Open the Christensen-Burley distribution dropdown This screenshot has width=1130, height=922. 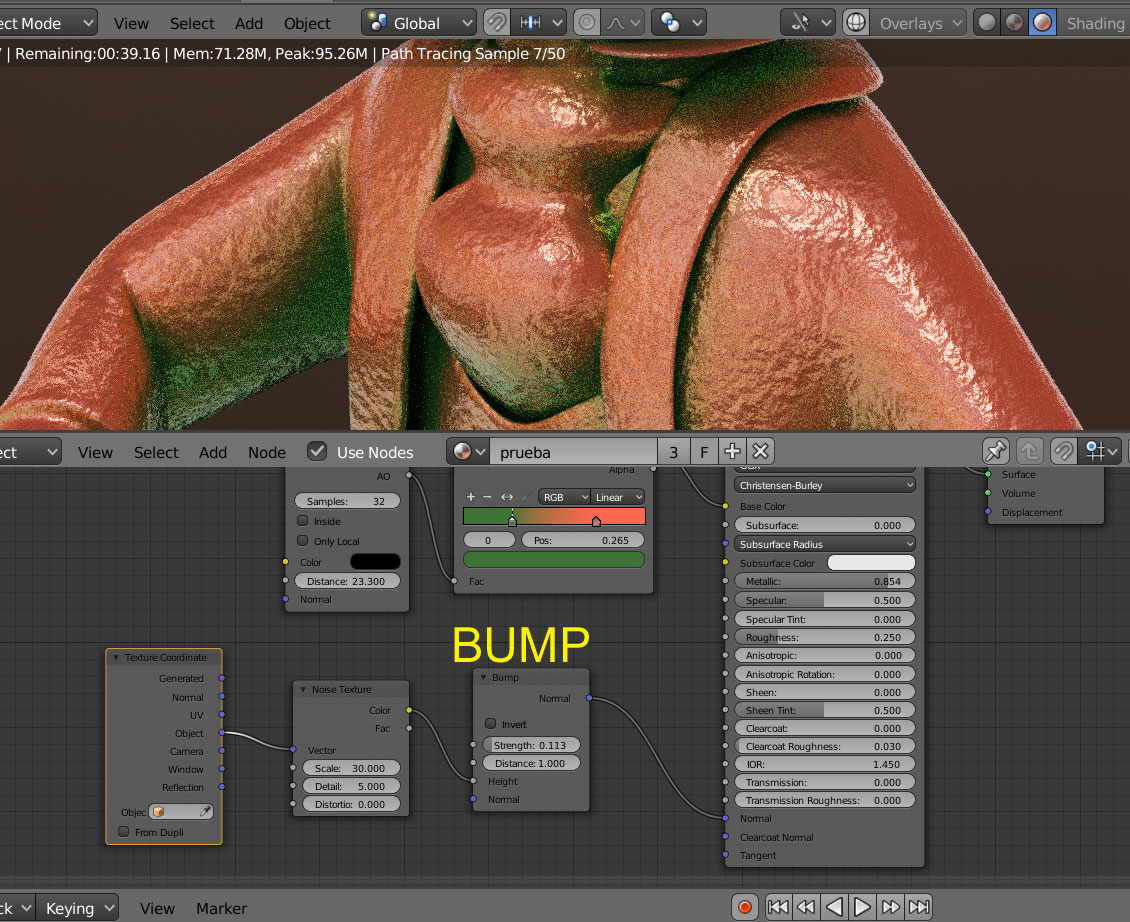coord(824,484)
